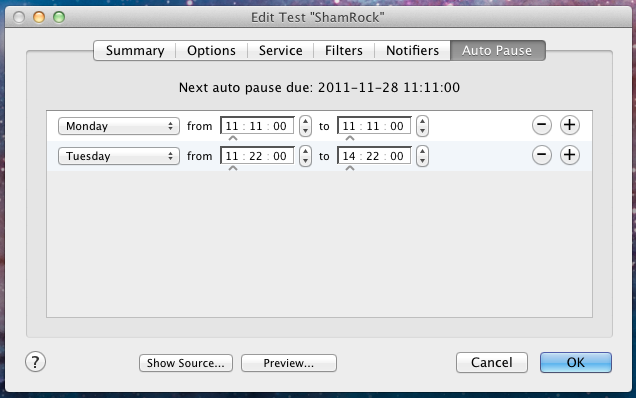Image resolution: width=636 pixels, height=398 pixels.
Task: Increment the Monday from-time stepper up arrow
Action: (305, 121)
